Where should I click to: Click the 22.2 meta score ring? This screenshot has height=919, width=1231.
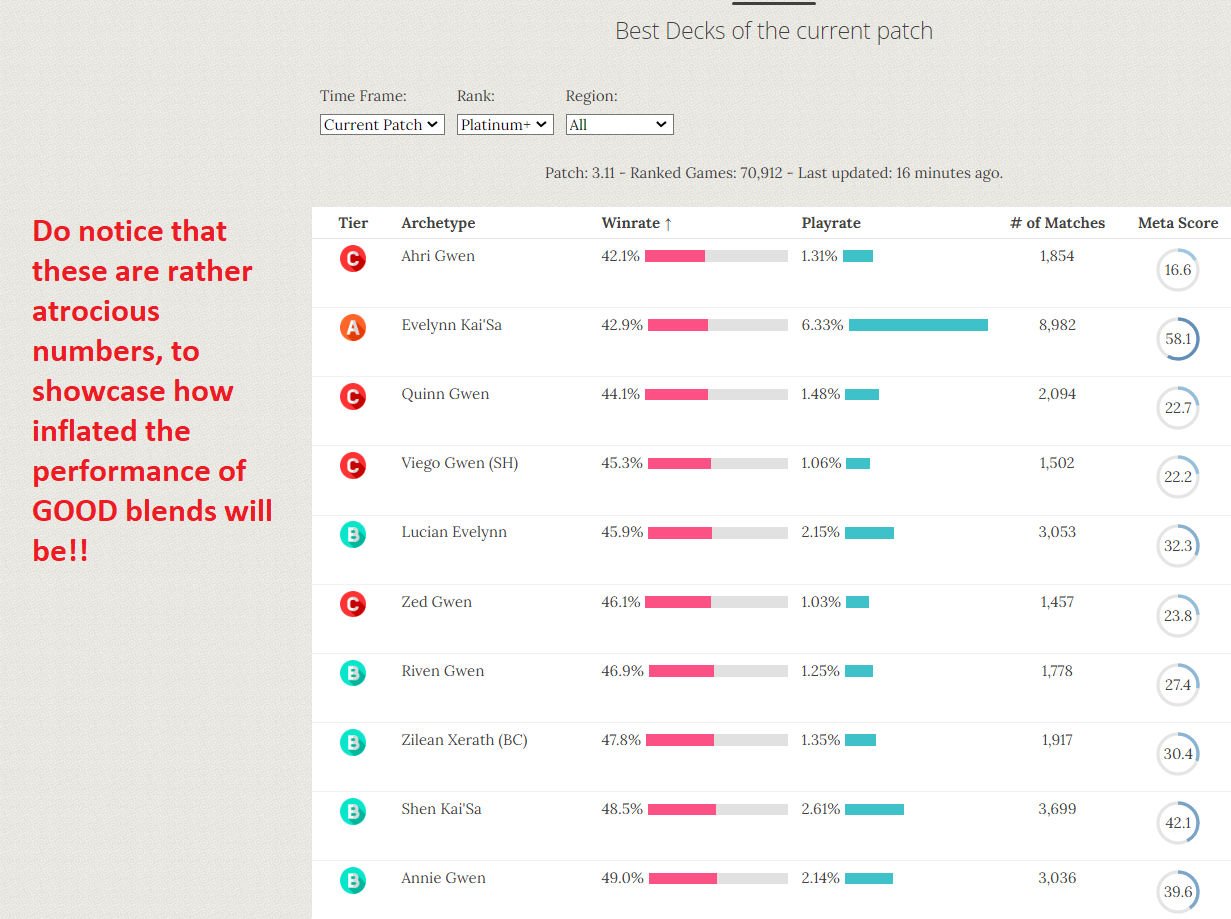[x=1178, y=477]
